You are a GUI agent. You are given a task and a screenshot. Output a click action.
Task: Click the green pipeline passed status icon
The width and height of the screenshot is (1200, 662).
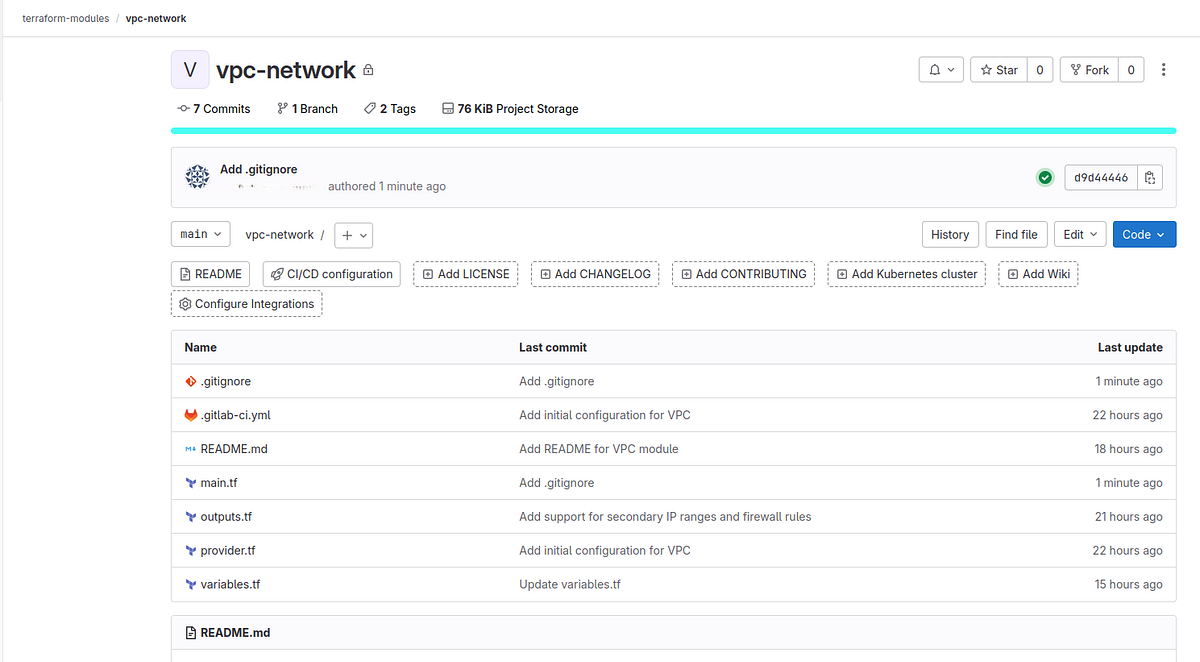pyautogui.click(x=1045, y=177)
